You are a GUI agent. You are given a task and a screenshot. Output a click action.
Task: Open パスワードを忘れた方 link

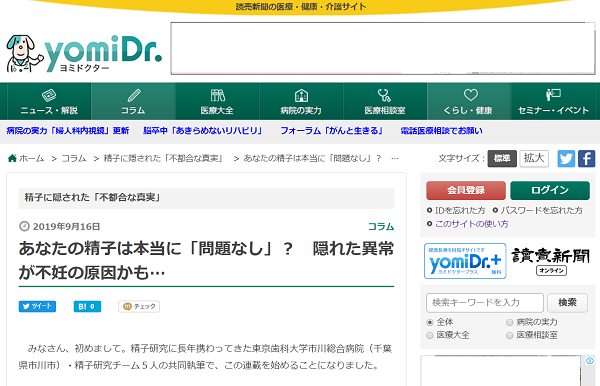[541, 210]
